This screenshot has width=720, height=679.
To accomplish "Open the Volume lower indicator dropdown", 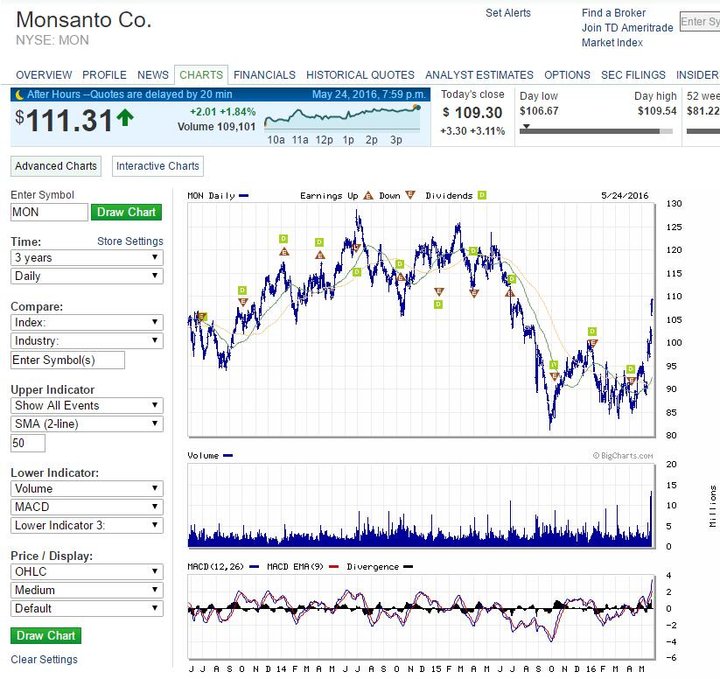I will 87,488.
